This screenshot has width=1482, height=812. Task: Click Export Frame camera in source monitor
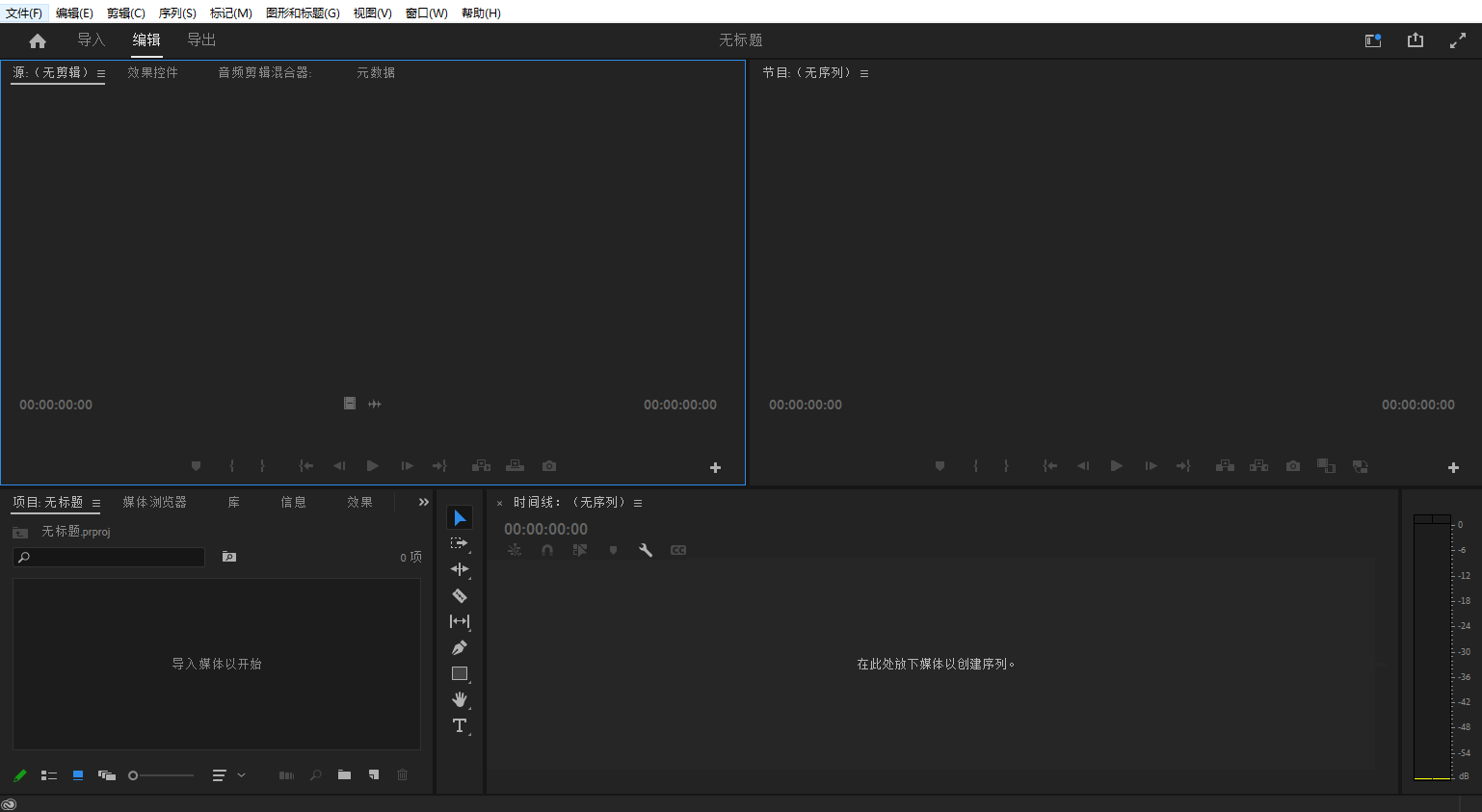pos(549,466)
